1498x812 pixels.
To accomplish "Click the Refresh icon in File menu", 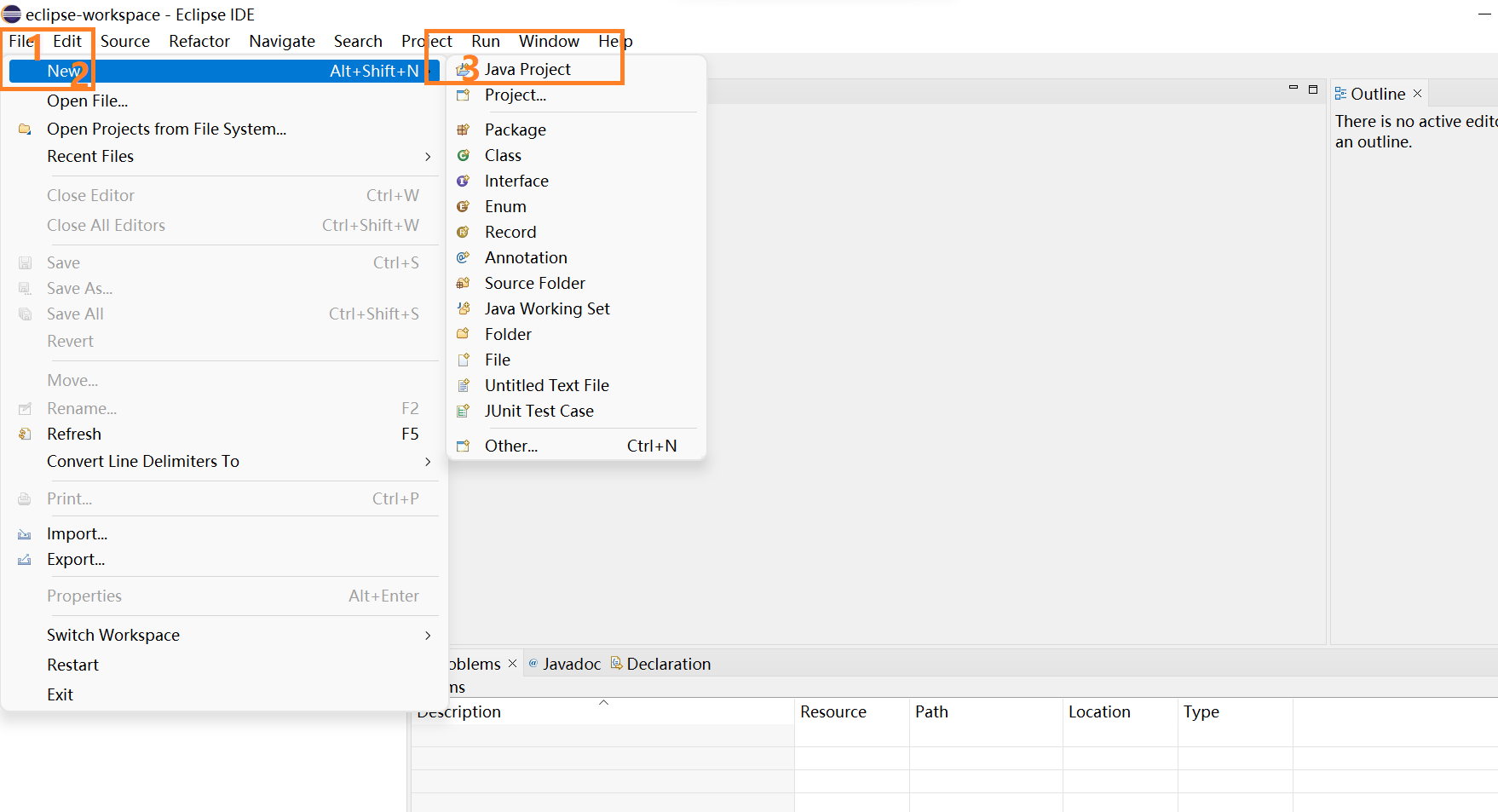I will point(25,435).
